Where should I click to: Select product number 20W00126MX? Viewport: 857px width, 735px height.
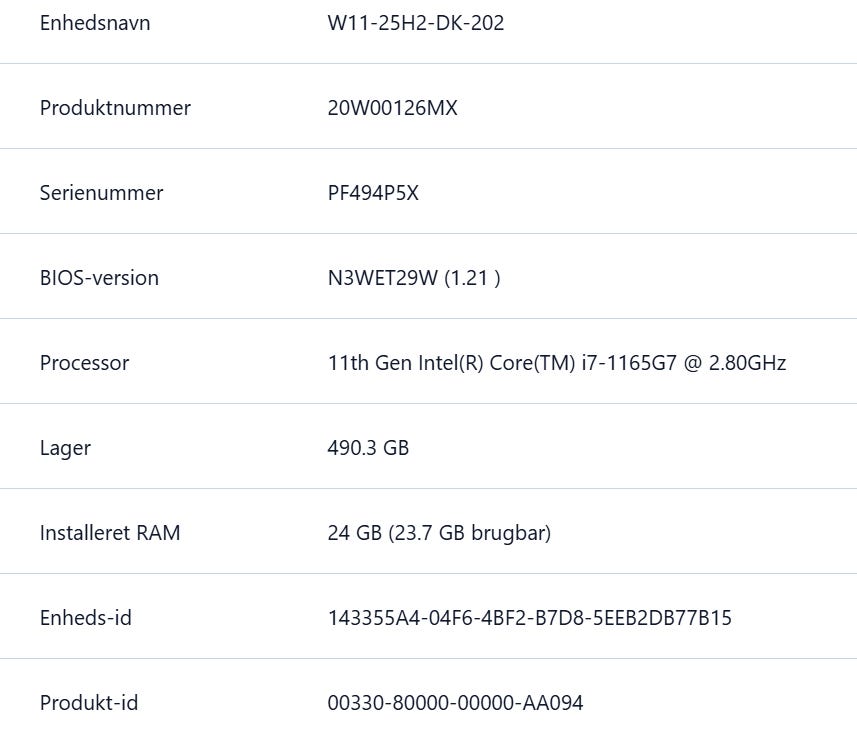(x=392, y=108)
